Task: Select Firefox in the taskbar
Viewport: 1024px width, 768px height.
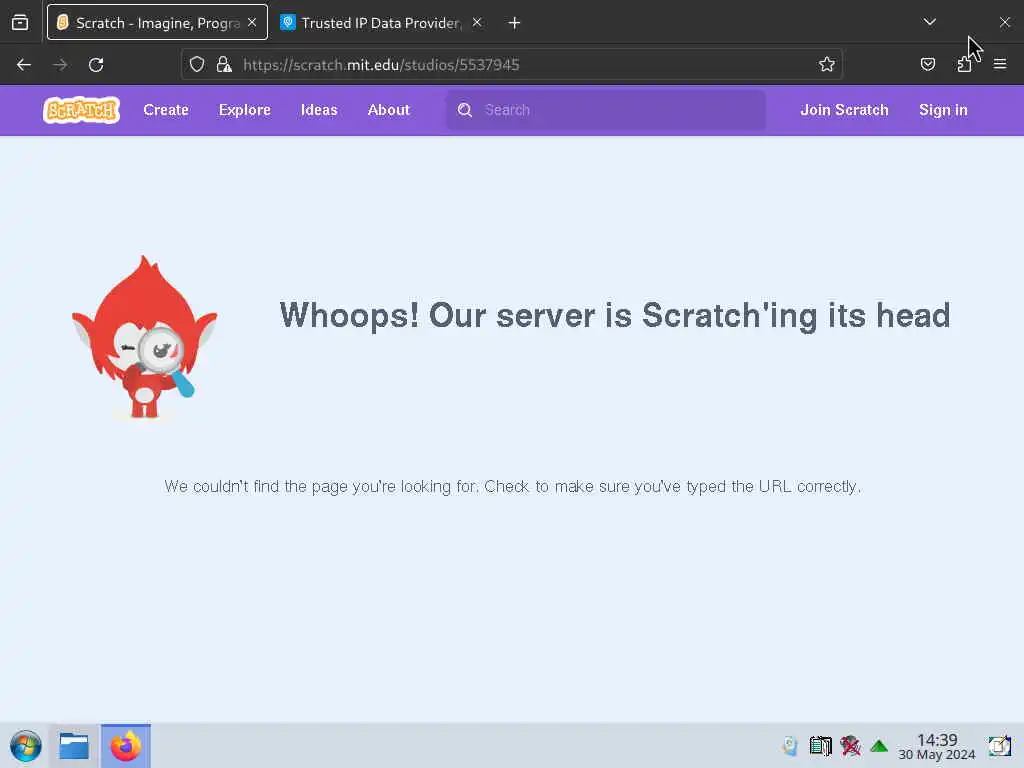Action: tap(125, 746)
